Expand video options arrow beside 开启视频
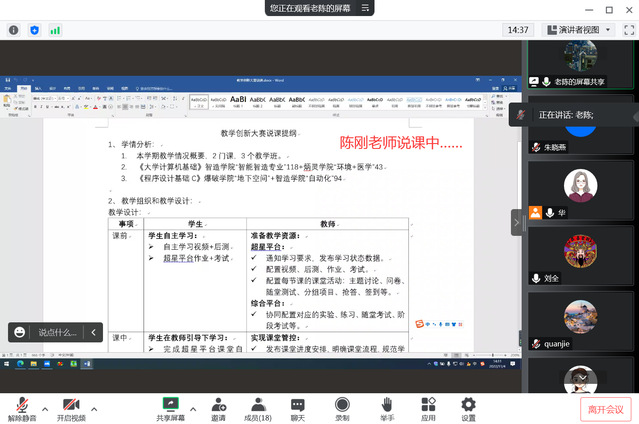 tap(95, 409)
